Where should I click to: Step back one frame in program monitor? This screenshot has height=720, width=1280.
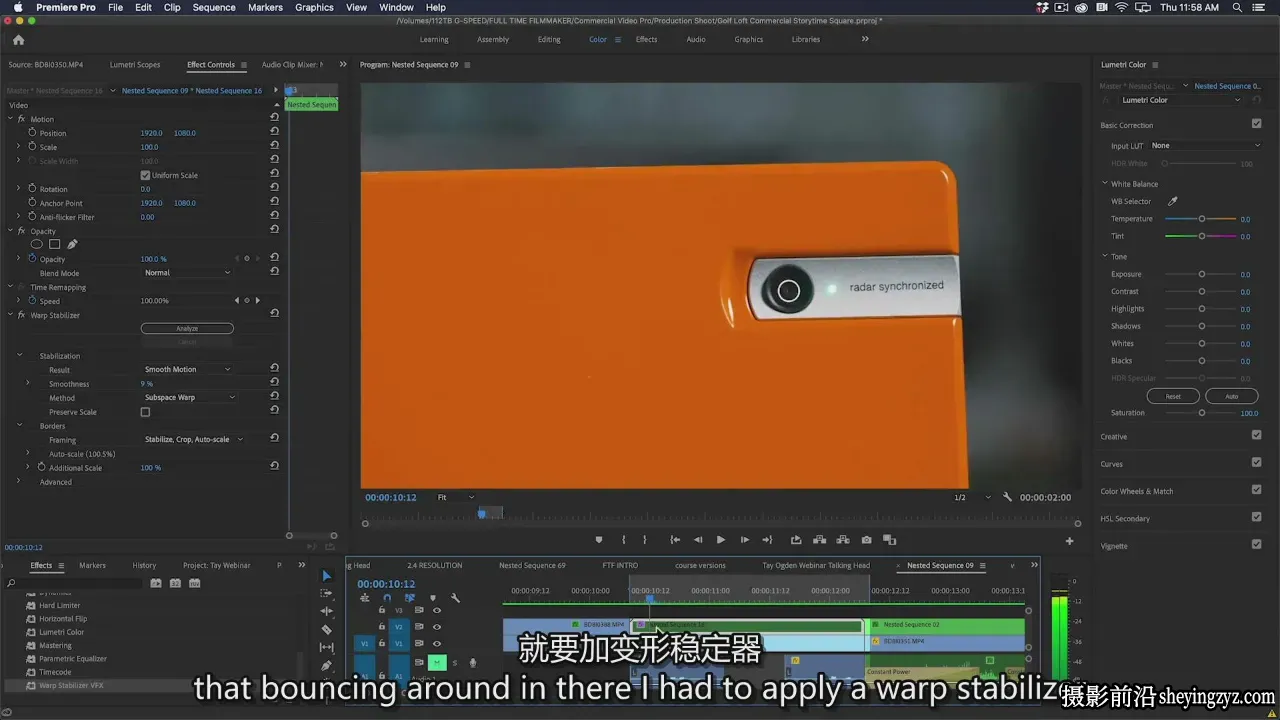click(x=697, y=540)
